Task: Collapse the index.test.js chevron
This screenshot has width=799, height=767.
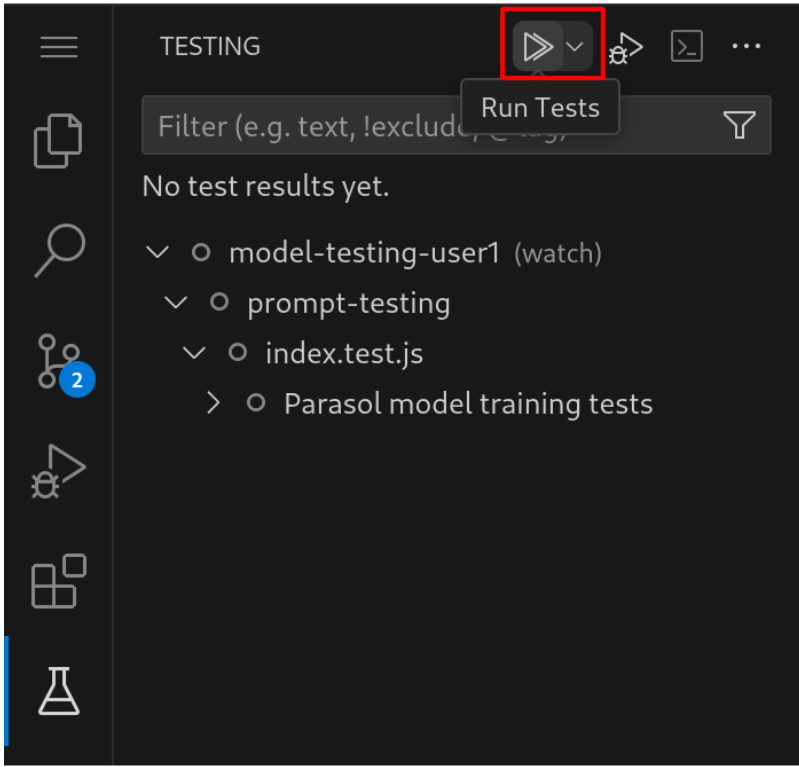Action: point(194,352)
